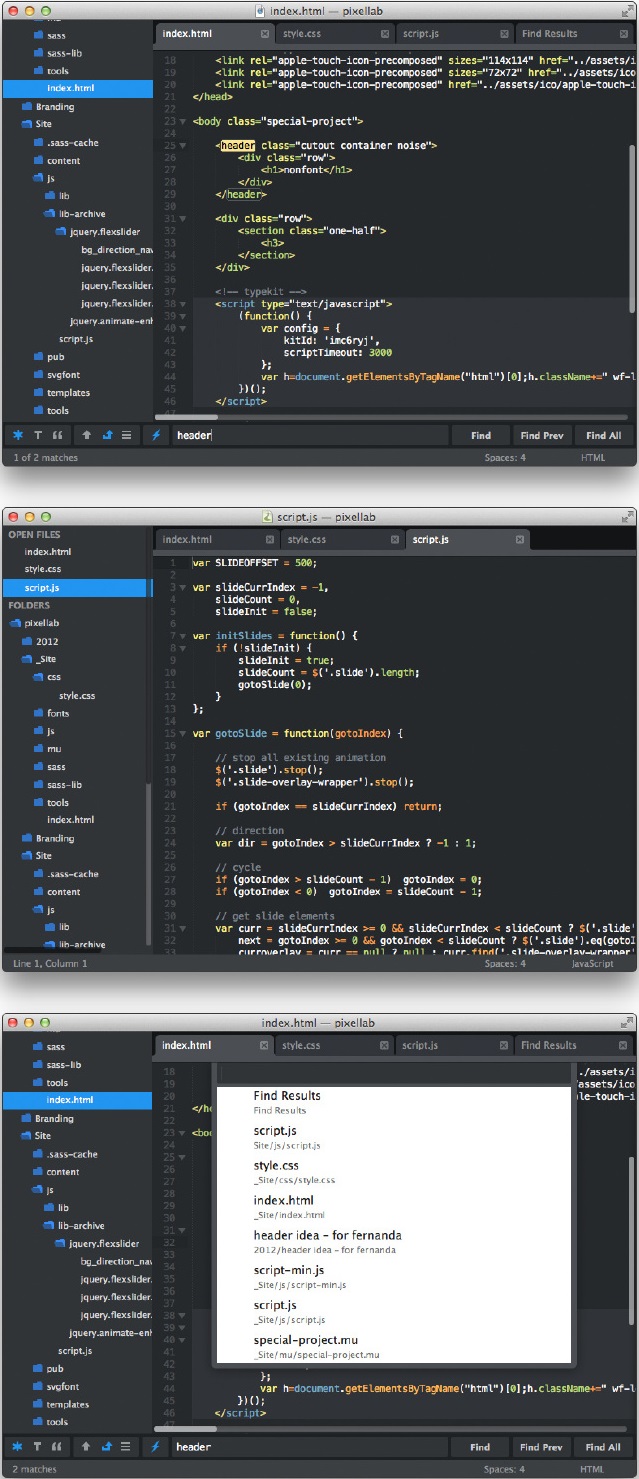Viewport: 639px width, 1479px height.
Task: Toggle whole-word quotes icon in '1 of 2 matches' window
Action: click(x=57, y=435)
